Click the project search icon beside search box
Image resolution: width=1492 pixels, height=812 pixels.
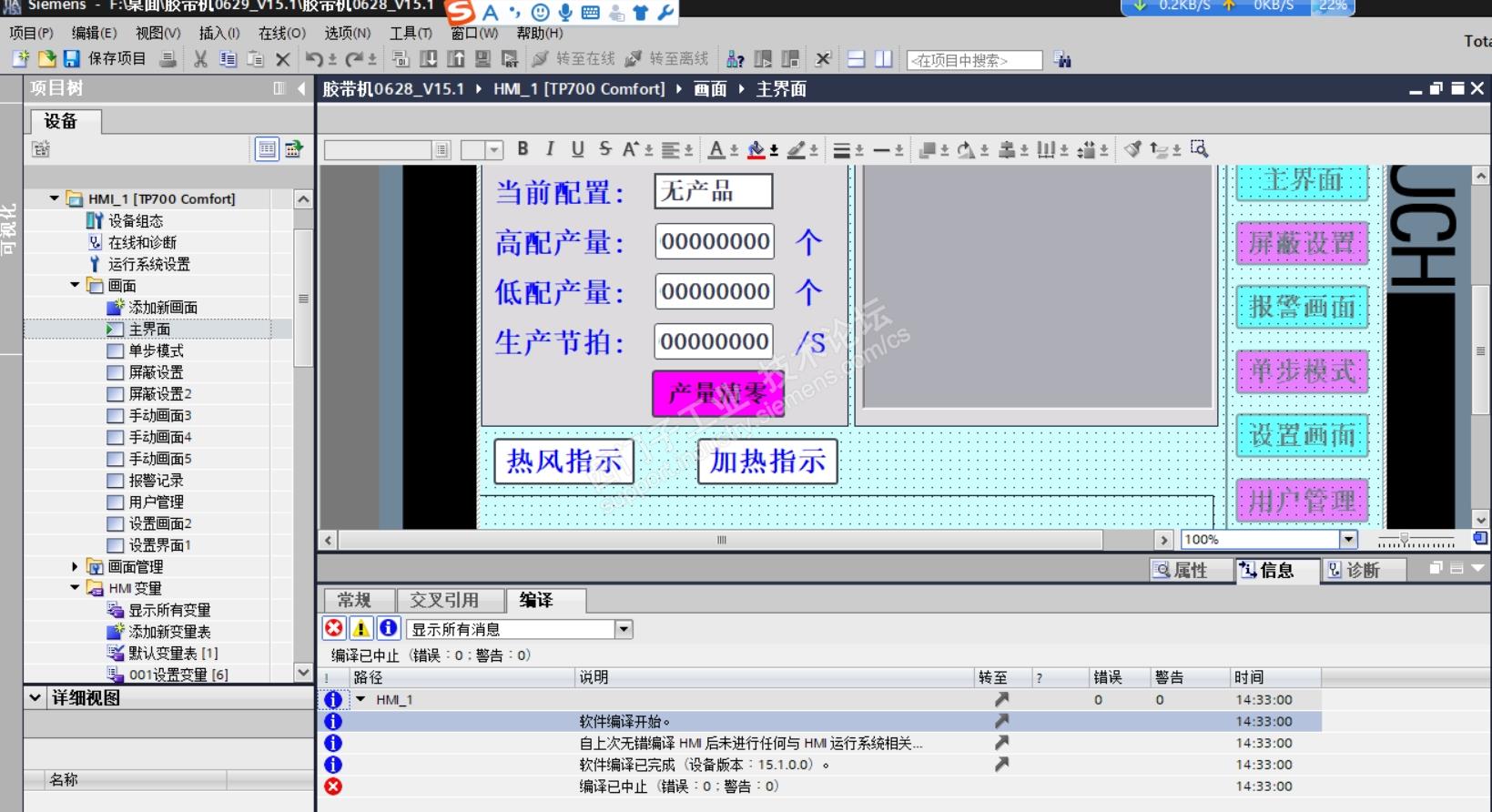1062,60
